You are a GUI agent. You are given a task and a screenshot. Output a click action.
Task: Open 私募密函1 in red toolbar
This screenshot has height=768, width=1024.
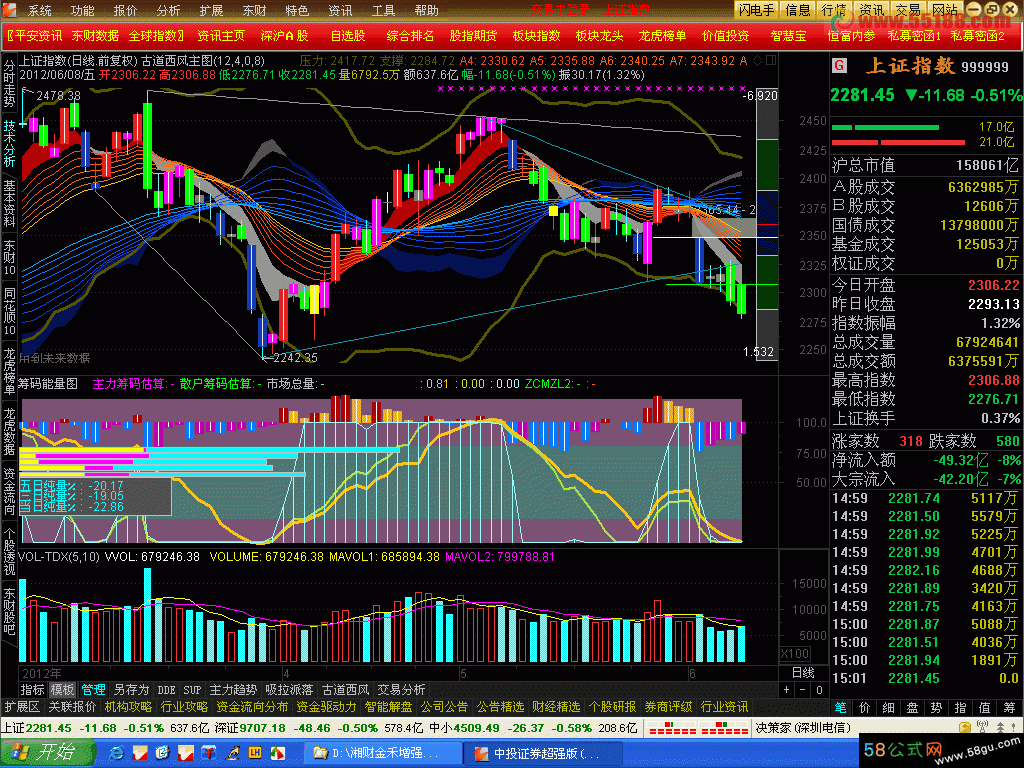click(x=914, y=36)
